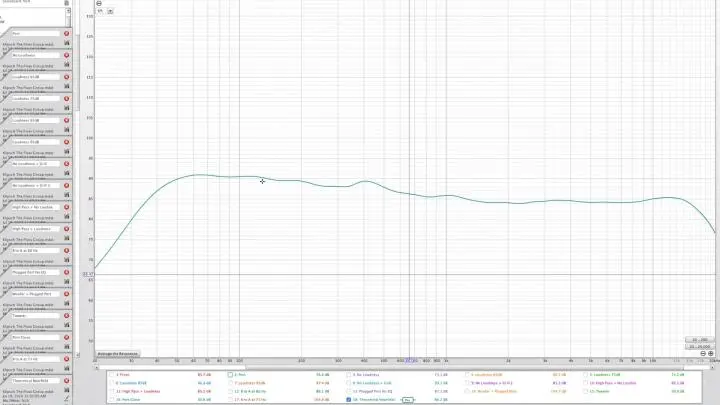Delete the Loudness 85dB measurement via red icon

(x=67, y=120)
